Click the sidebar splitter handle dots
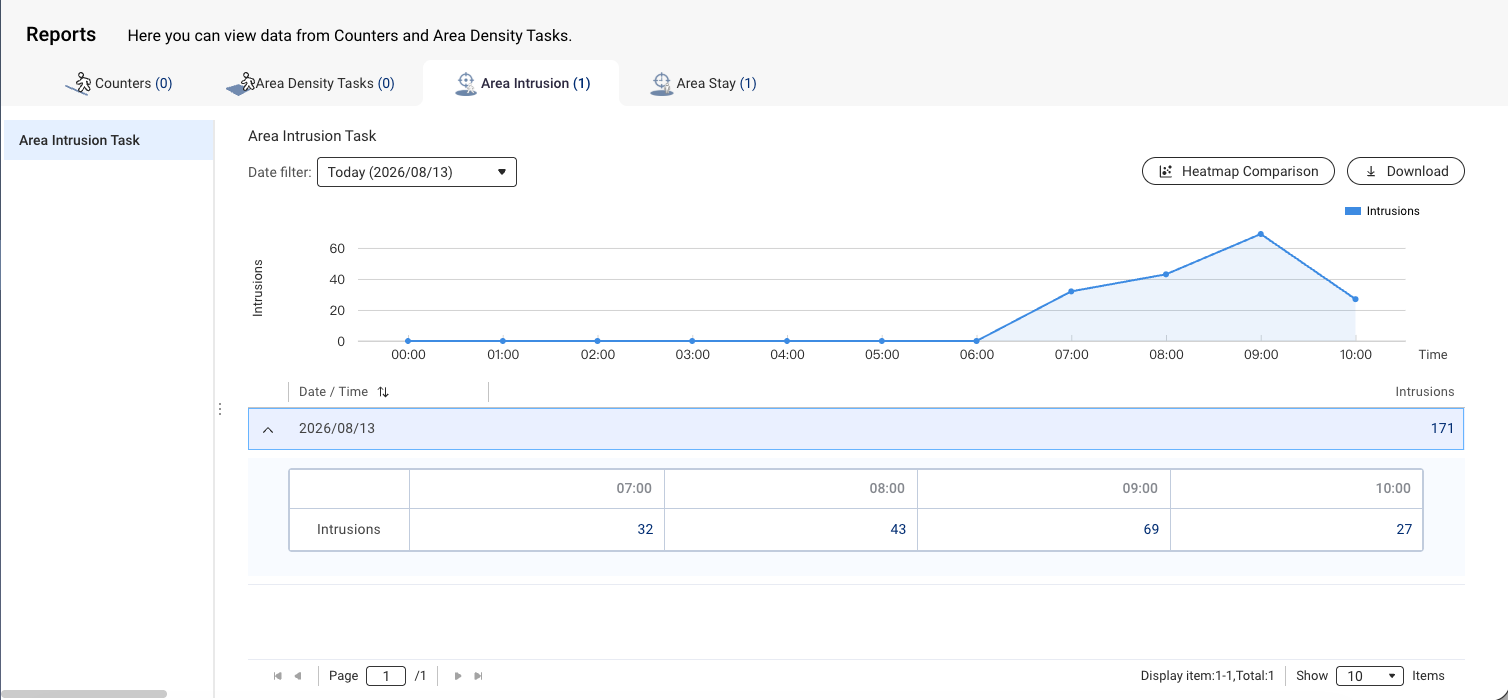The image size is (1508, 700). tap(219, 409)
